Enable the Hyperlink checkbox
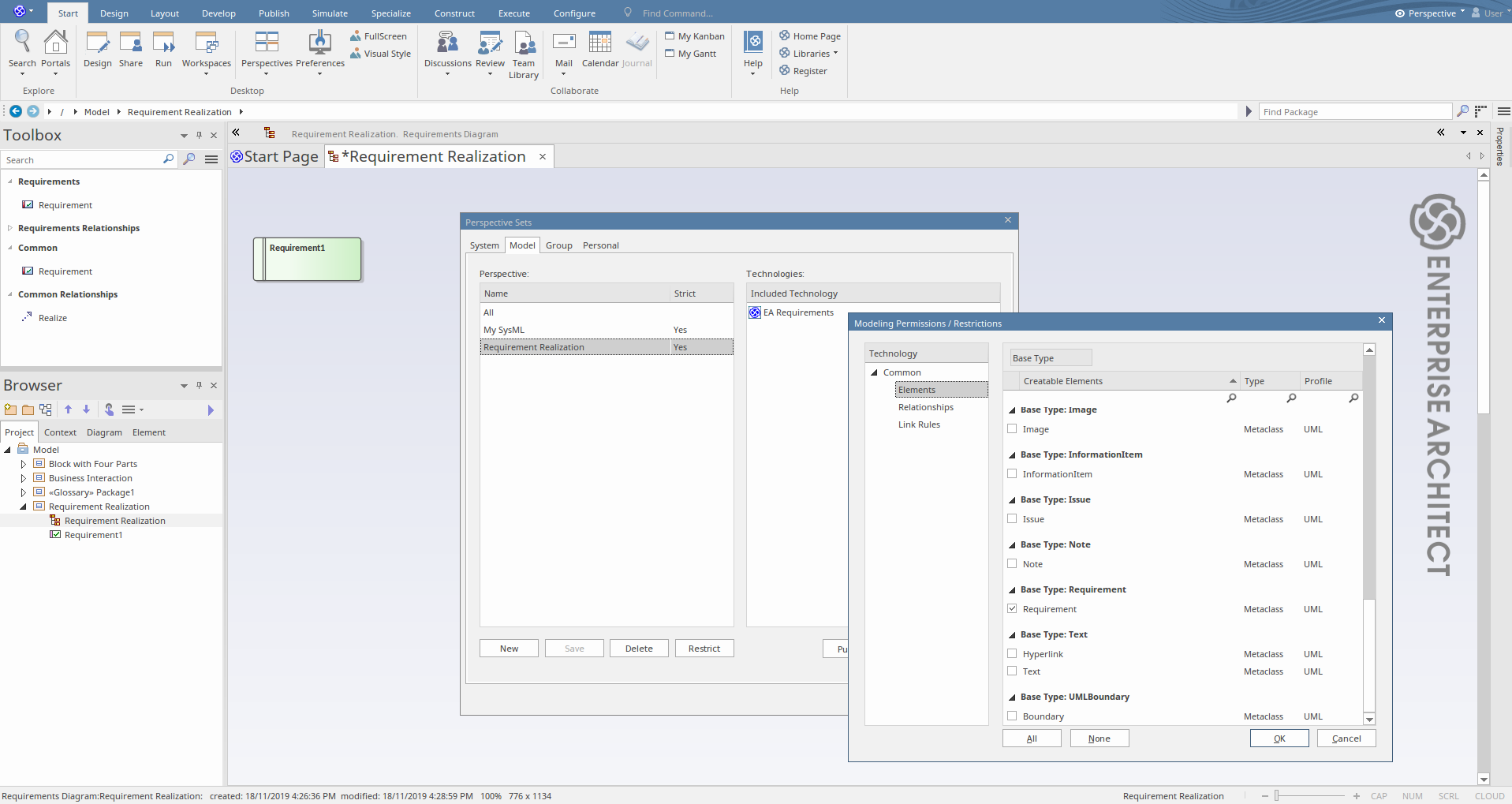The image size is (1512, 804). point(1012,654)
